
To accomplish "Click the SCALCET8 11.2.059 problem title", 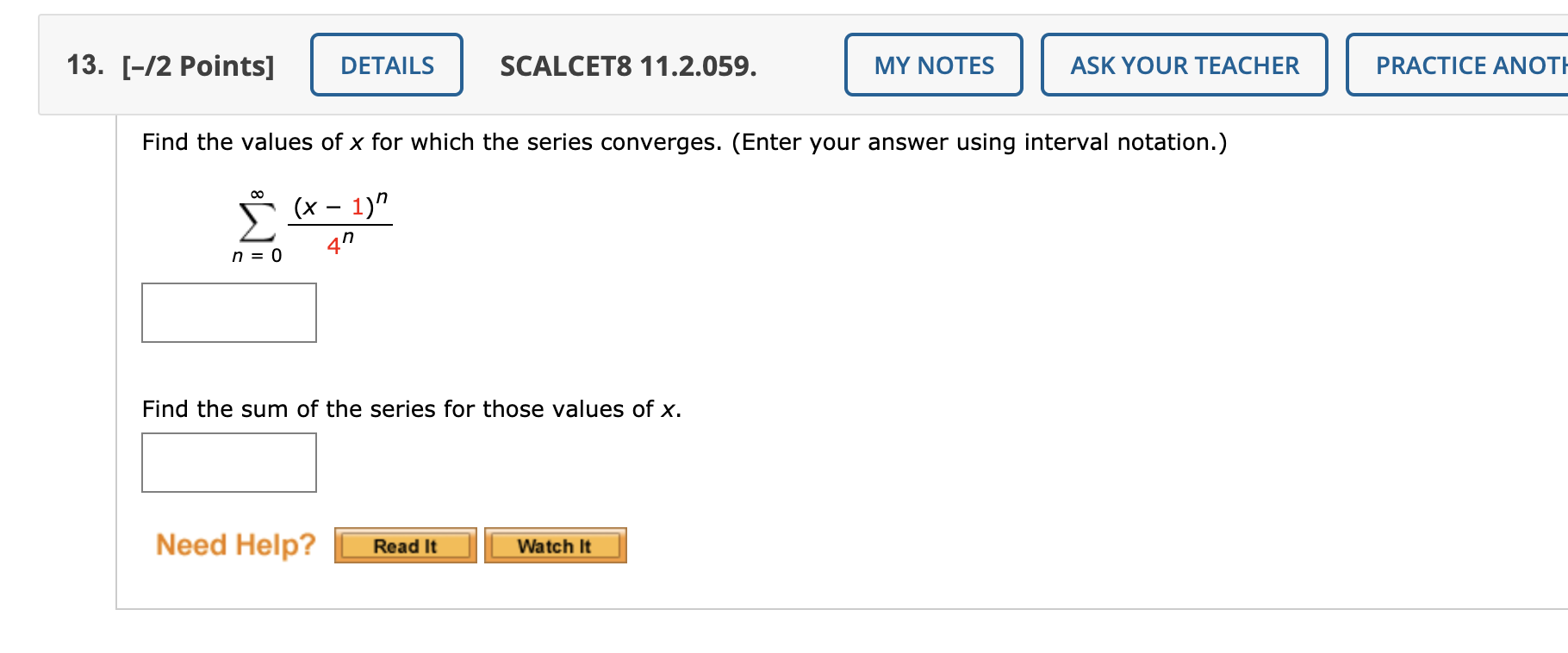I will tap(628, 65).
